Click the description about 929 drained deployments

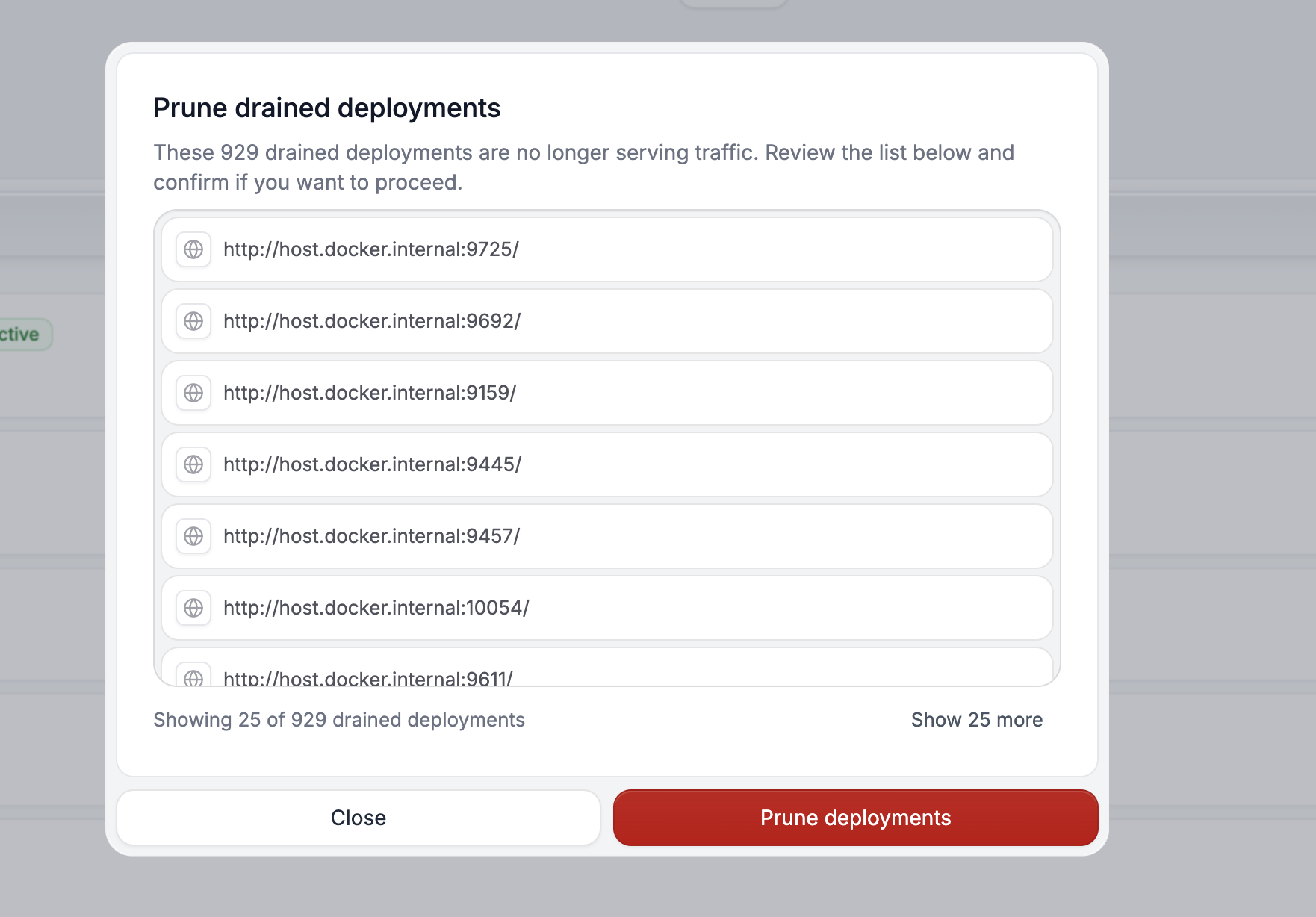tap(584, 167)
